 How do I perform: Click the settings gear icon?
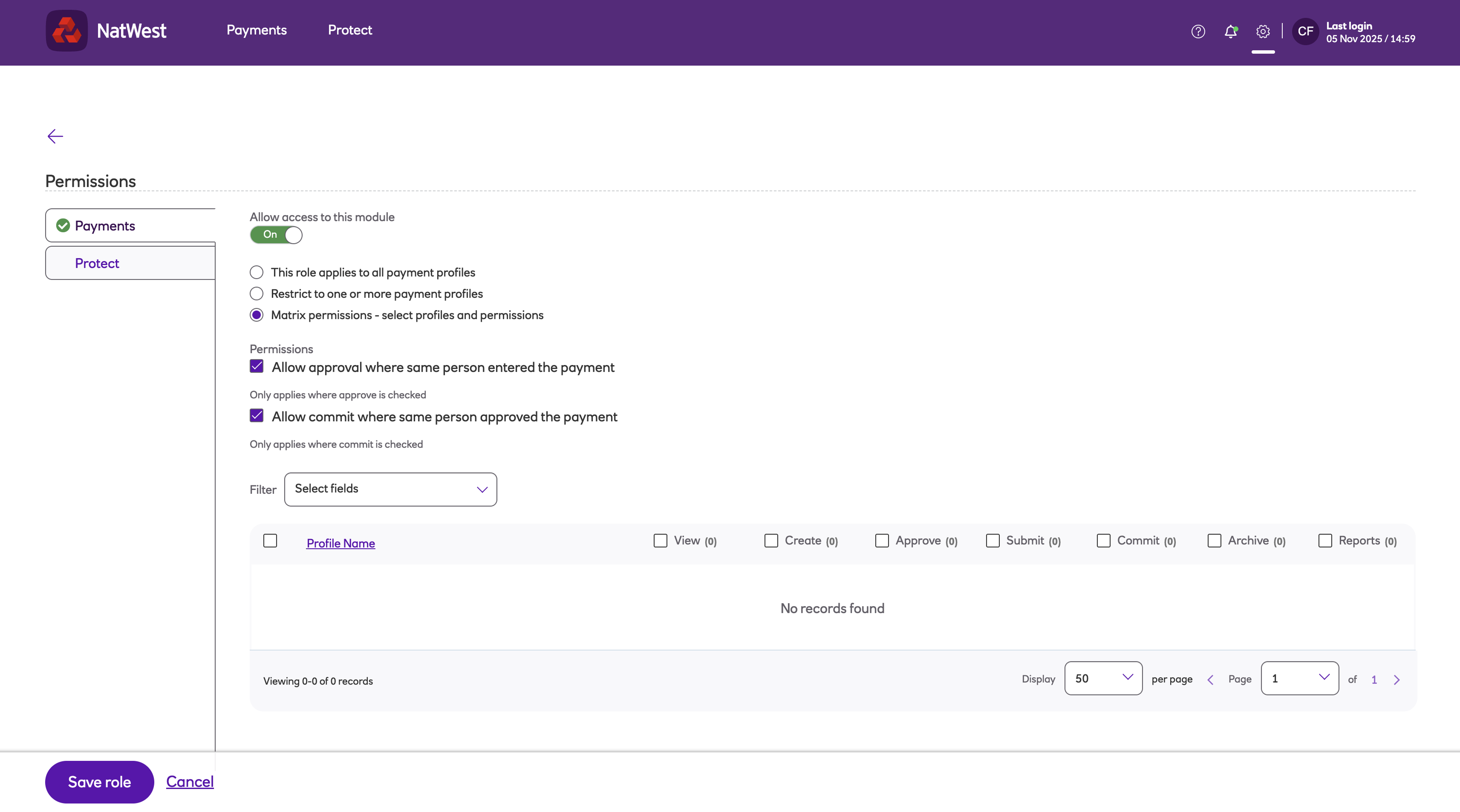(x=1263, y=32)
